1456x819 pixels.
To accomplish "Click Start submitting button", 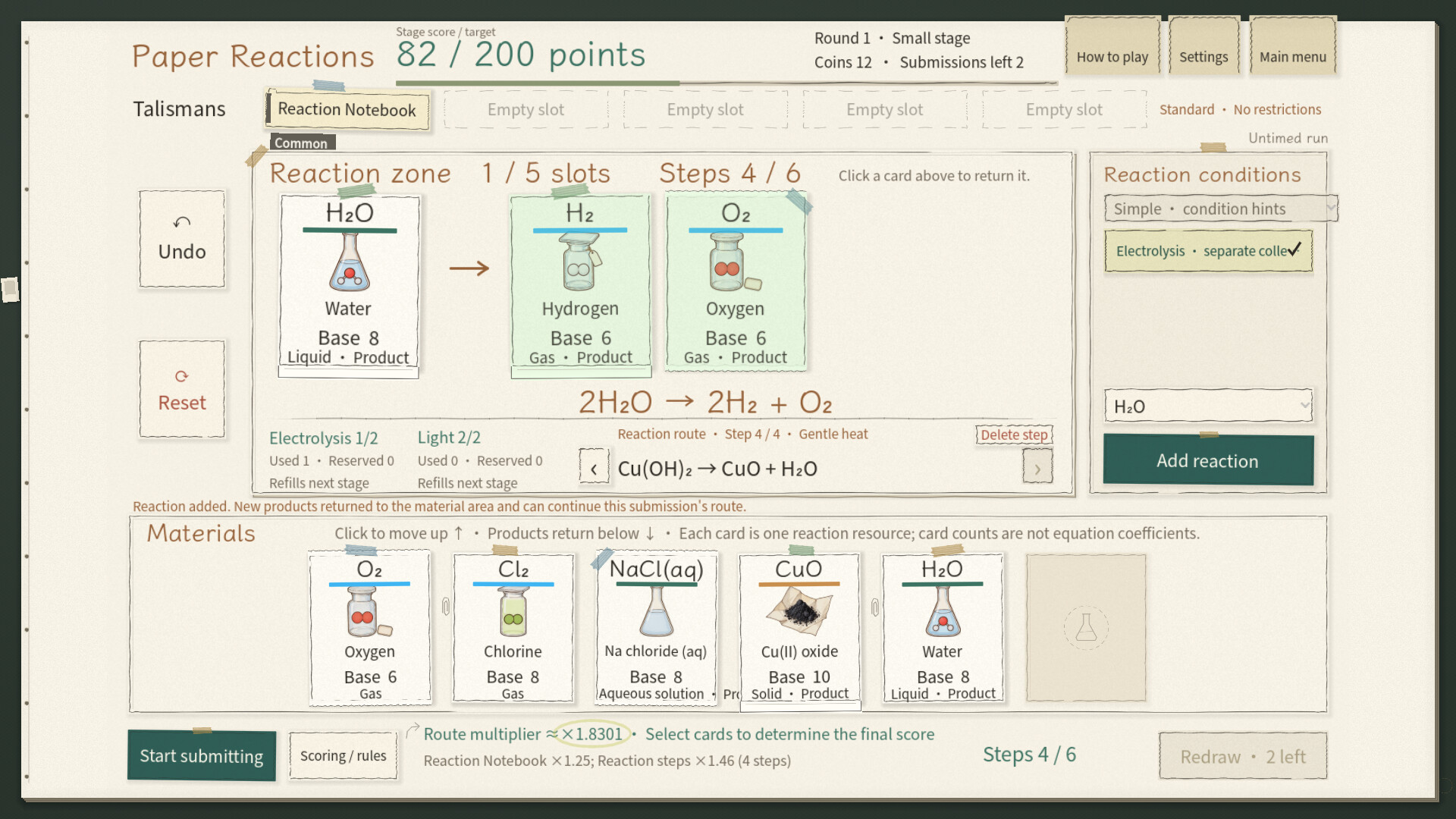I will (202, 756).
